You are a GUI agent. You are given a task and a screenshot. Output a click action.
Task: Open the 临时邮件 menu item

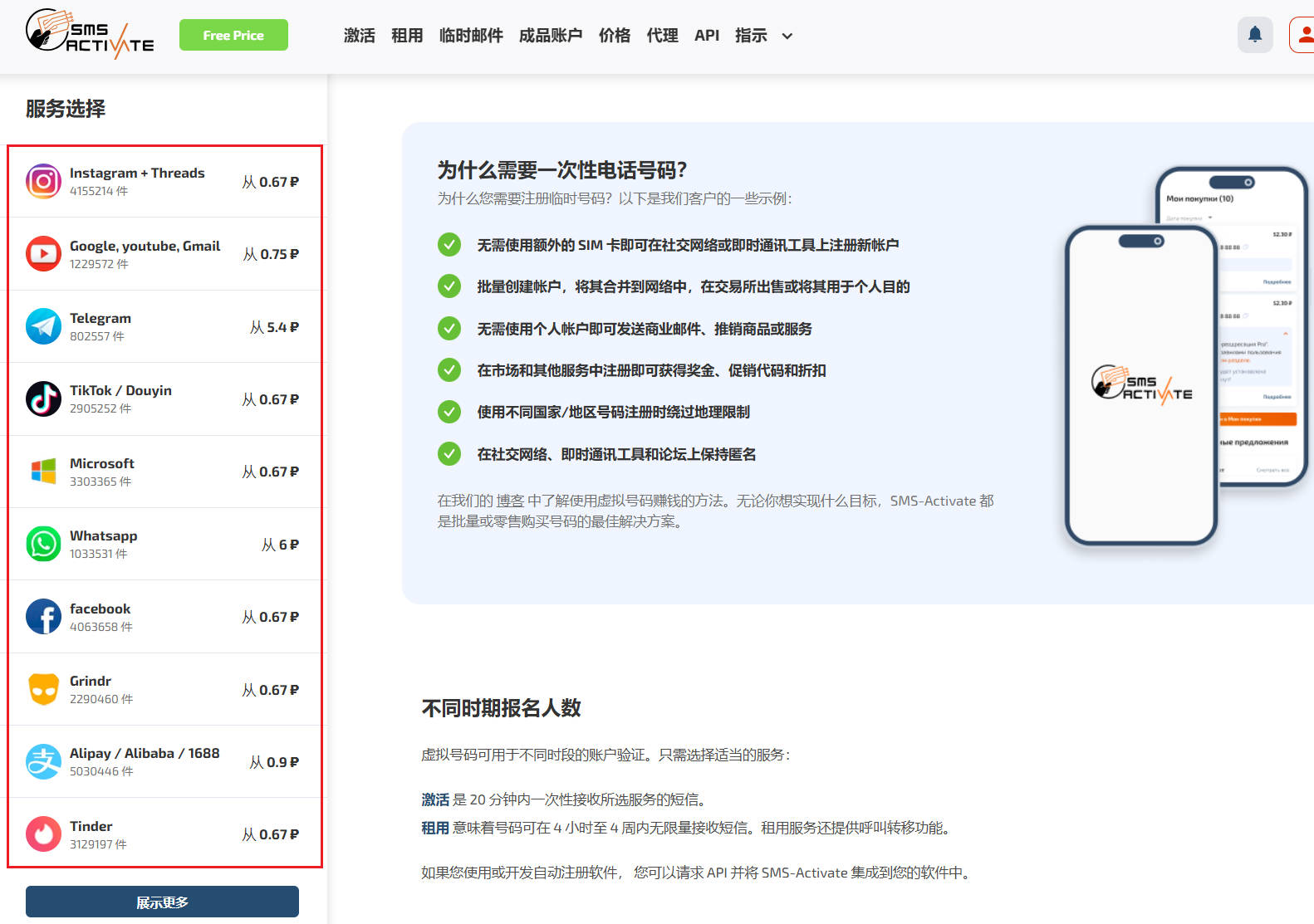click(471, 36)
